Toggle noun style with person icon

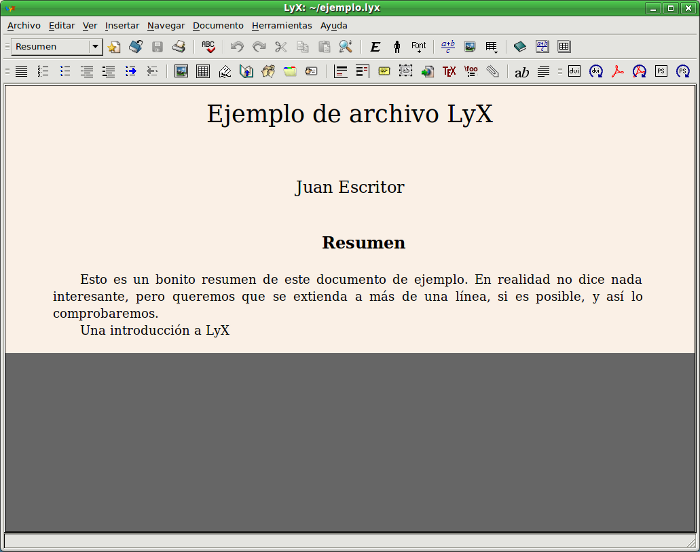point(397,46)
